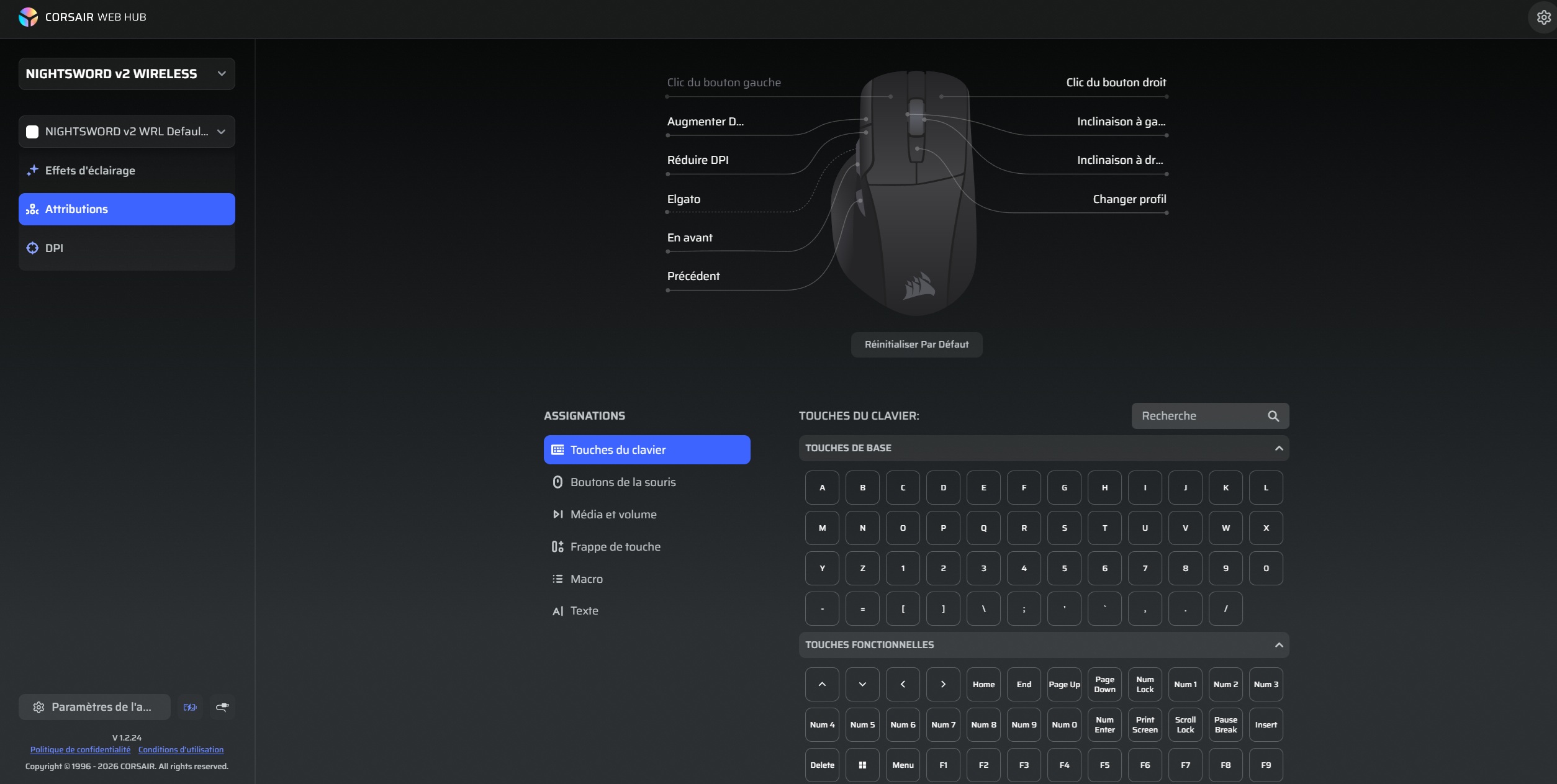The height and width of the screenshot is (784, 1557).
Task: Select the Précédent mouse button assignment
Action: coord(693,276)
